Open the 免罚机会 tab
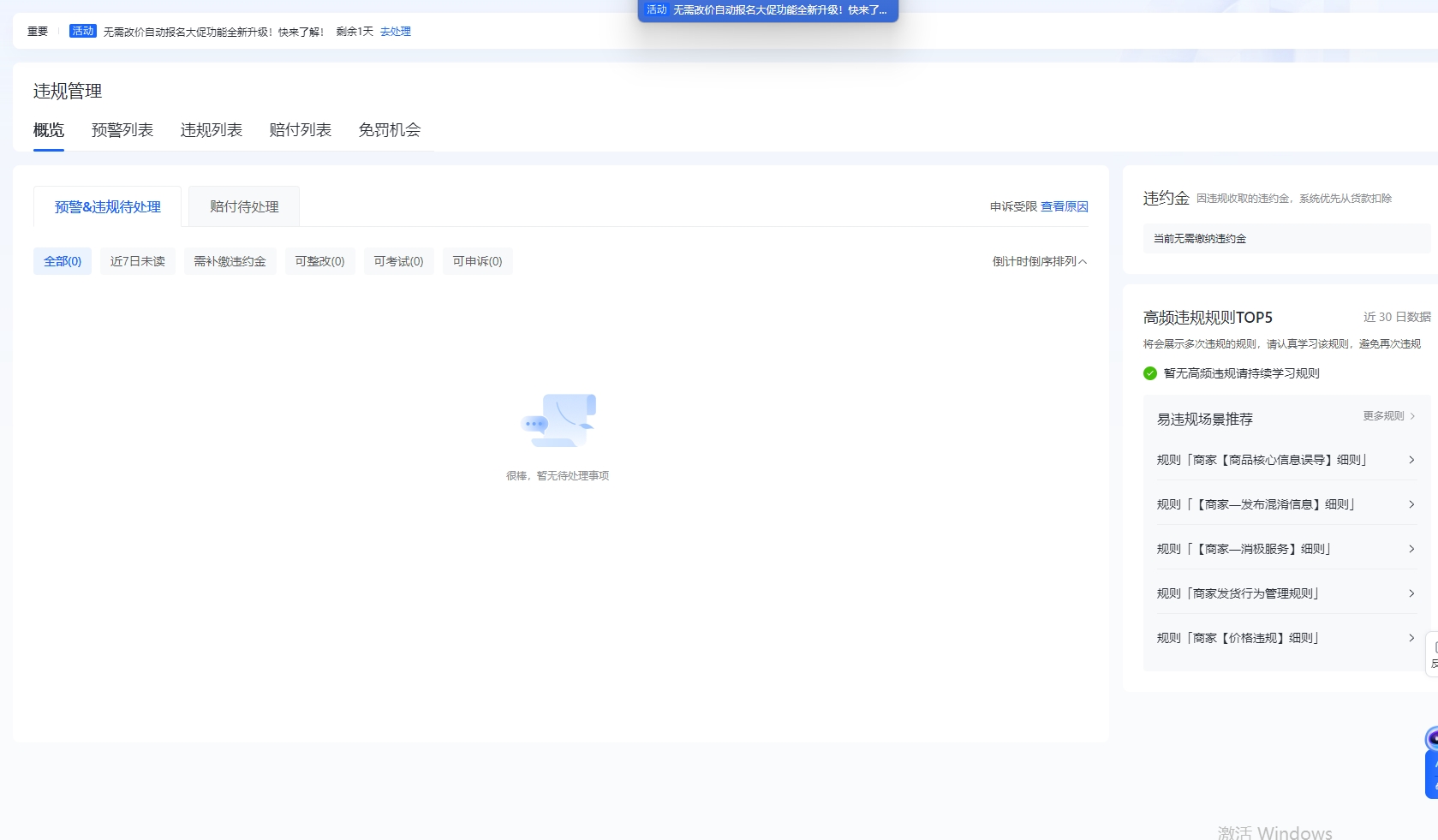 pos(390,130)
